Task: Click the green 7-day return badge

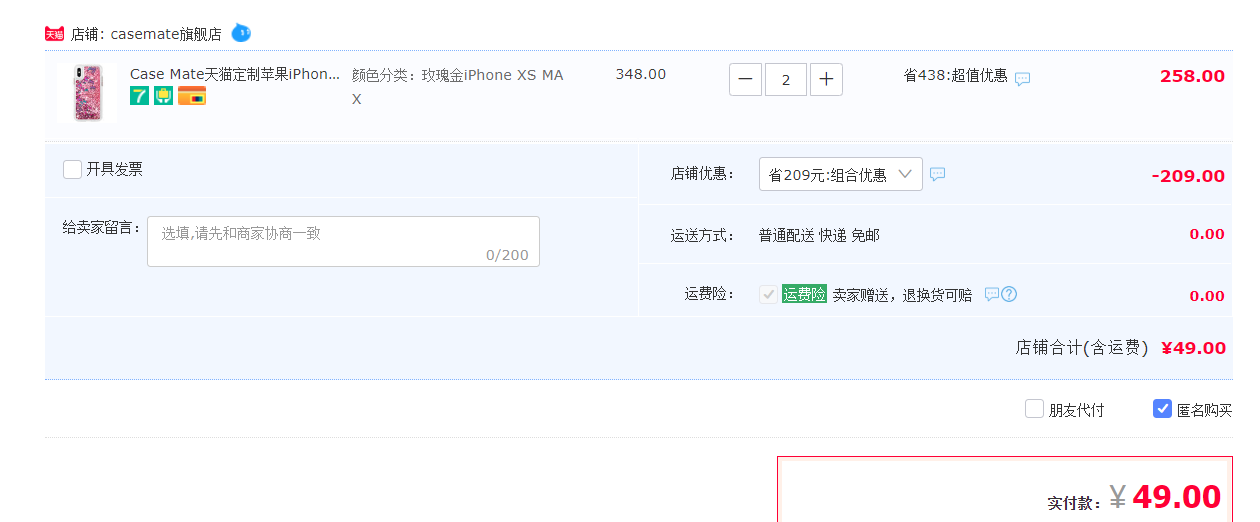Action: (x=139, y=96)
